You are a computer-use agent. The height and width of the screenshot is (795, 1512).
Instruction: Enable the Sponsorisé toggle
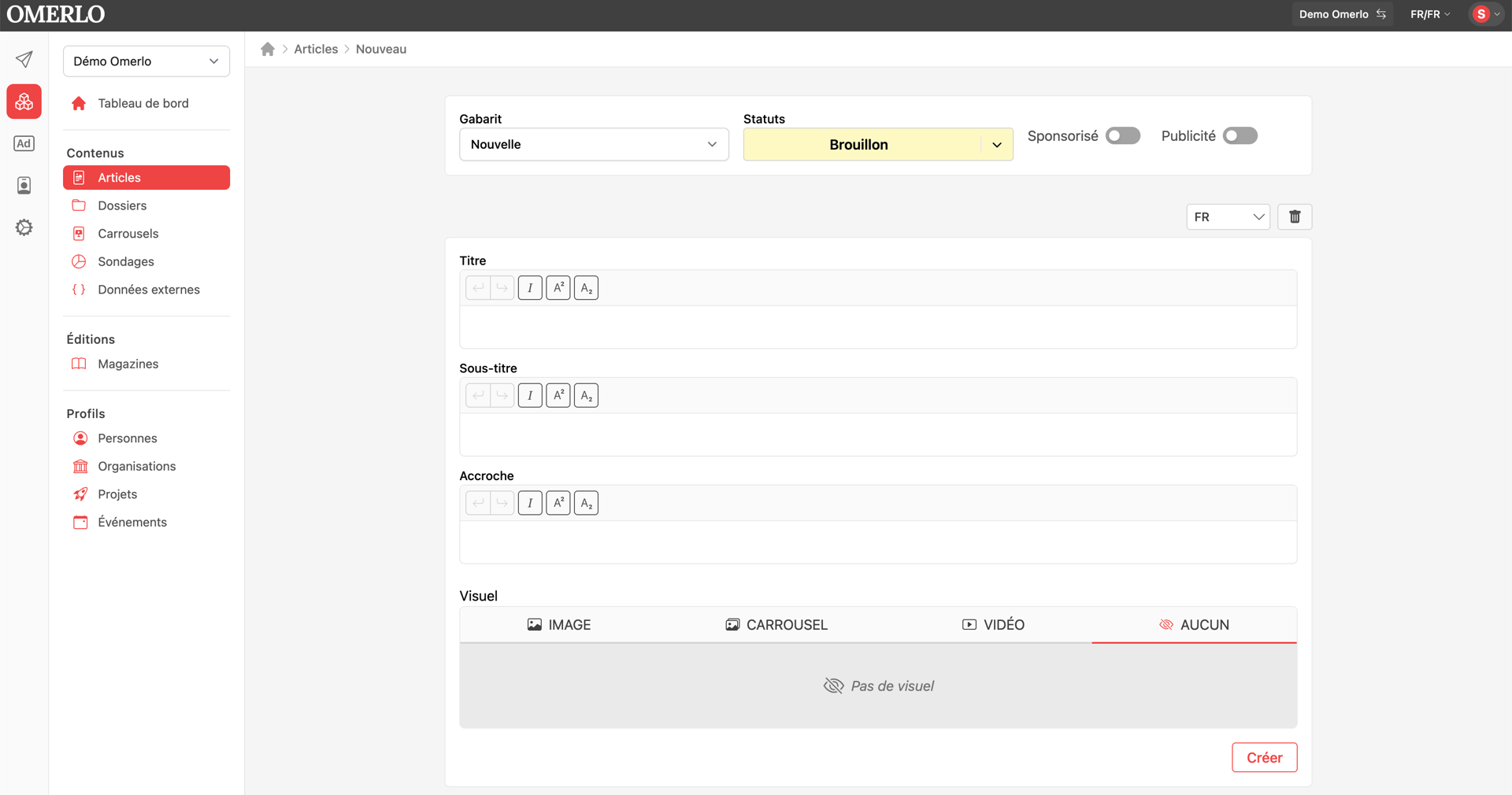(1123, 135)
